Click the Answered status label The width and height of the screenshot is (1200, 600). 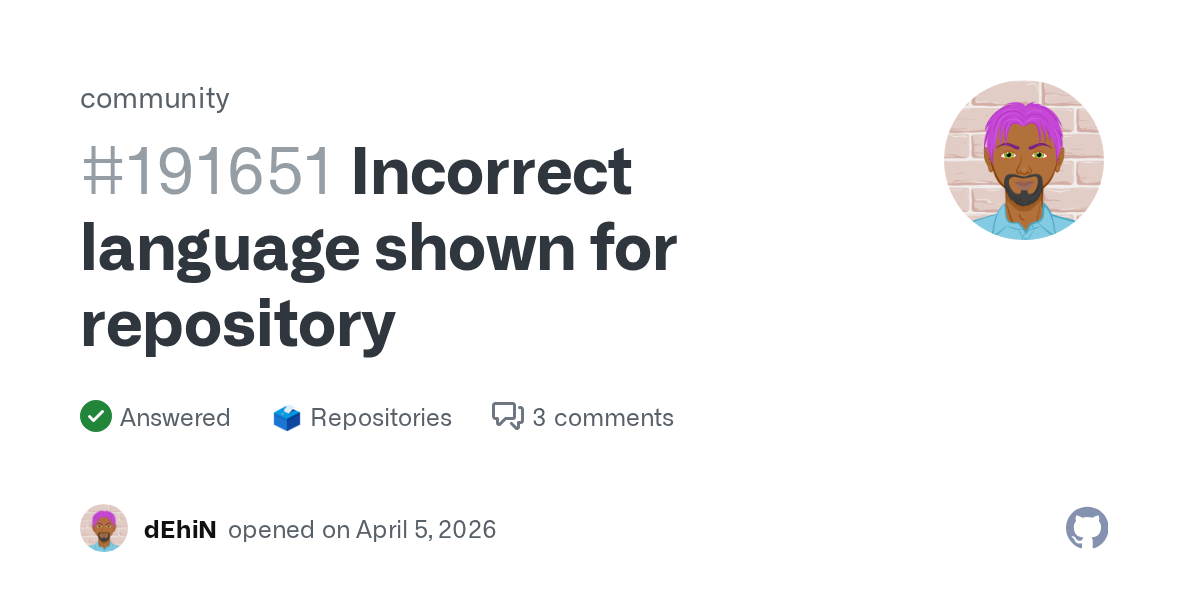[x=175, y=417]
